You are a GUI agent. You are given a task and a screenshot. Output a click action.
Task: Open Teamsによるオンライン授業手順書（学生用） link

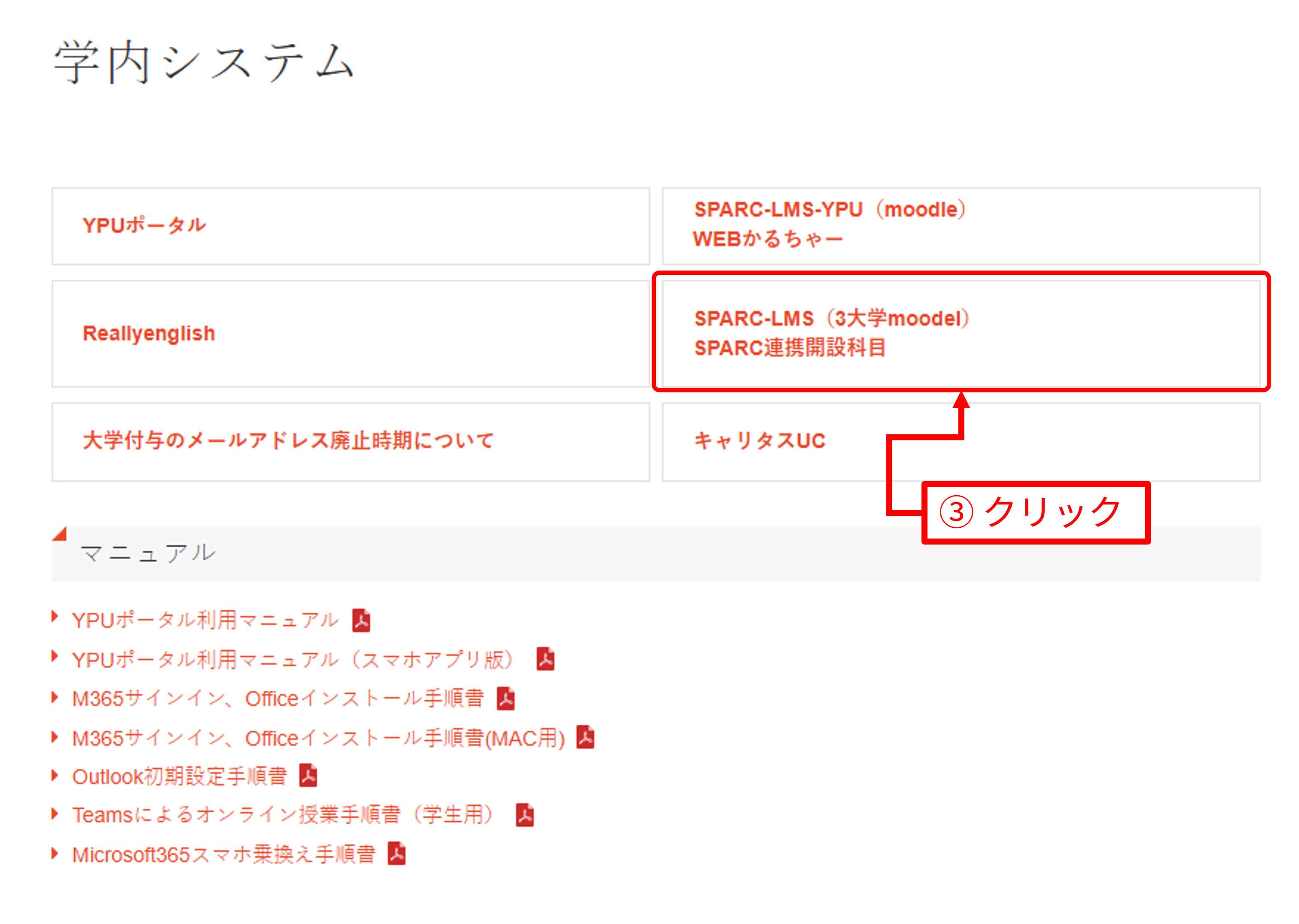[x=283, y=815]
